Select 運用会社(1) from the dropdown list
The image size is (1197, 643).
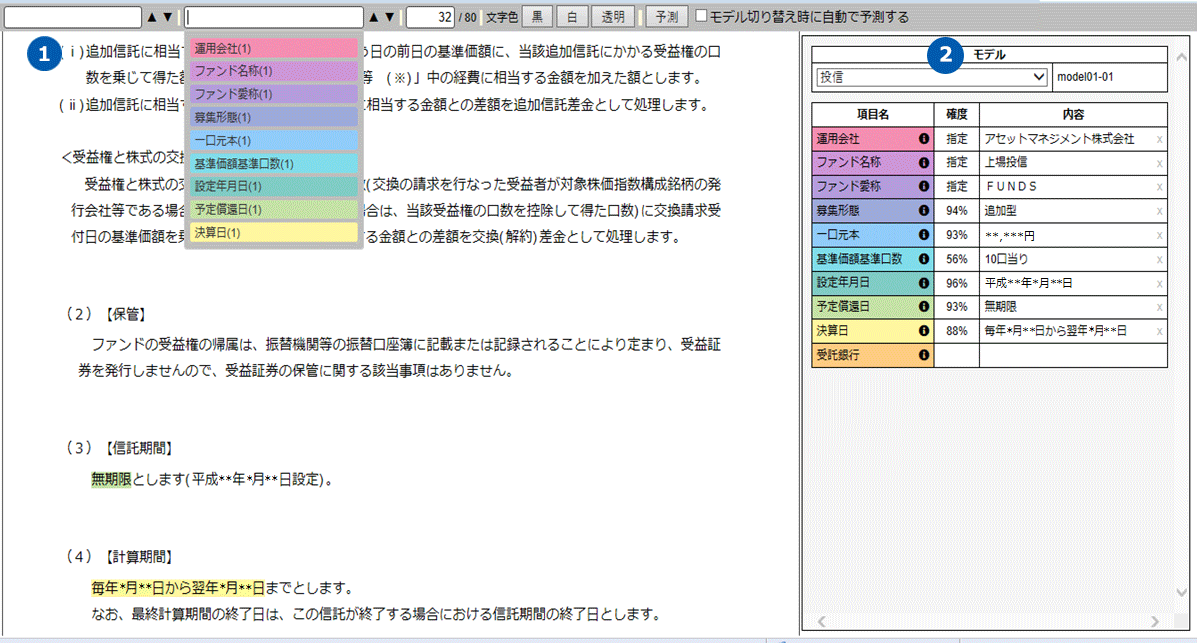point(273,48)
